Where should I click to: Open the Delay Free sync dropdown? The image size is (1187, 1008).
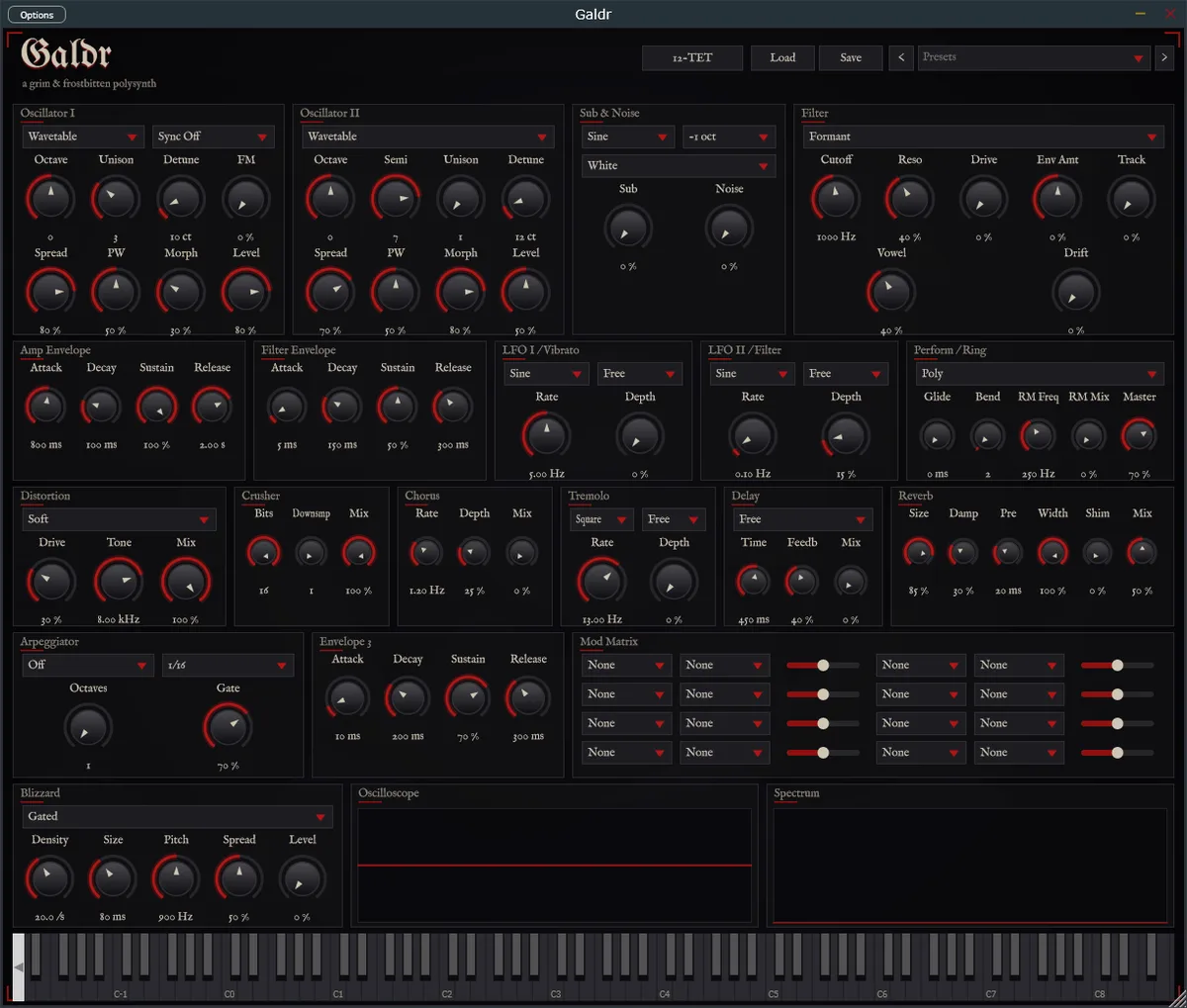tap(802, 519)
